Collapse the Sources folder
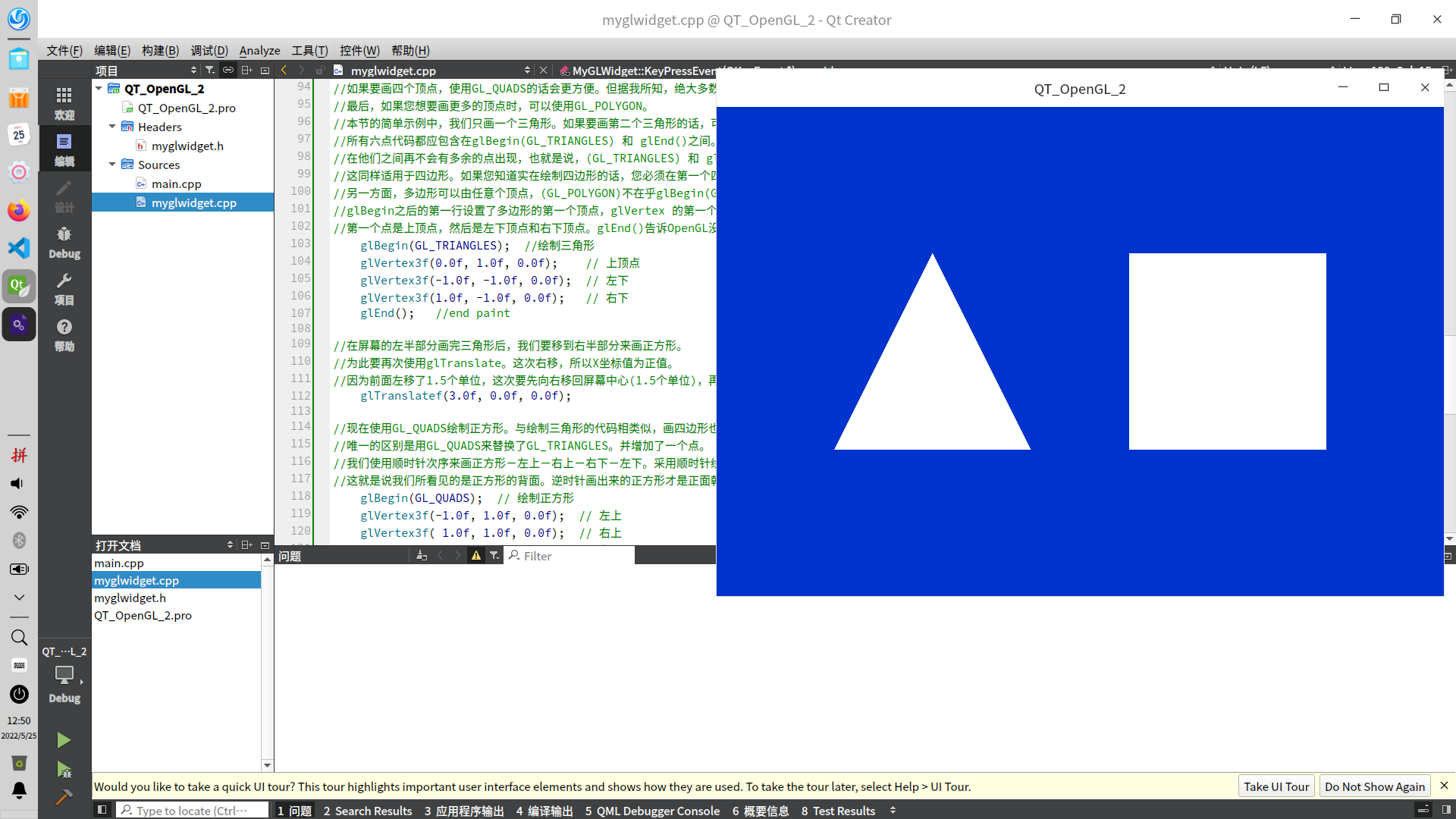 coord(112,165)
